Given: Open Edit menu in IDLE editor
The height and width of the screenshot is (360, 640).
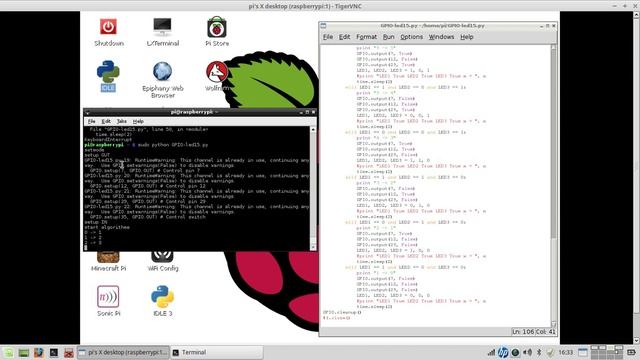Looking at the screenshot, I should [344, 37].
